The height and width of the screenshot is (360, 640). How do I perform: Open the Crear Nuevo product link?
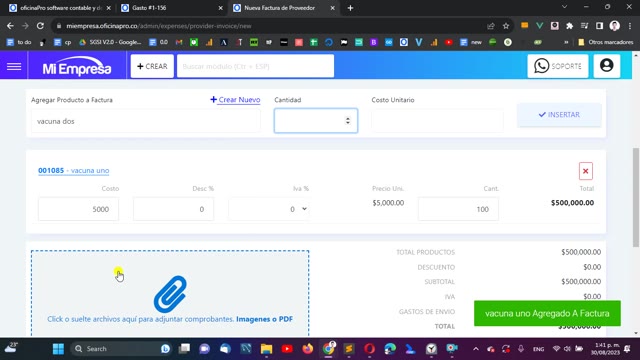pyautogui.click(x=235, y=100)
